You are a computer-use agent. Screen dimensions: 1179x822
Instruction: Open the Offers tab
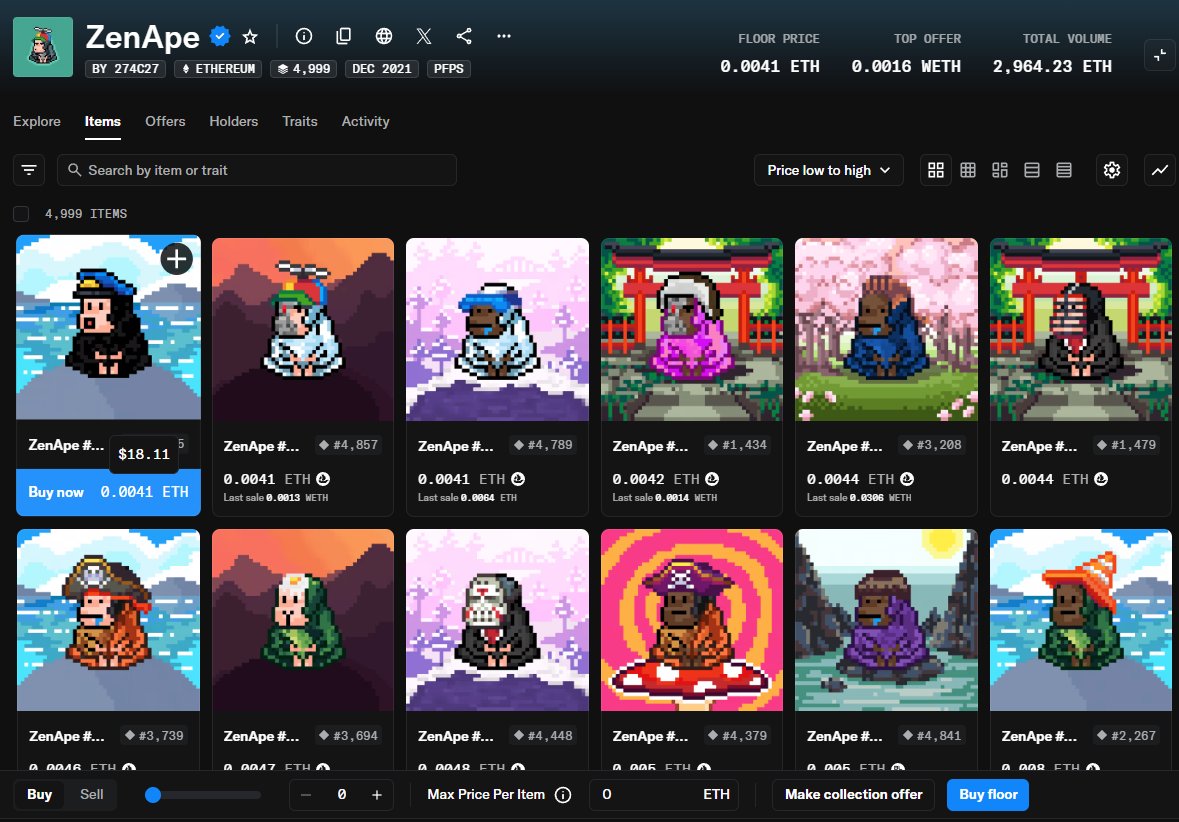click(x=165, y=121)
